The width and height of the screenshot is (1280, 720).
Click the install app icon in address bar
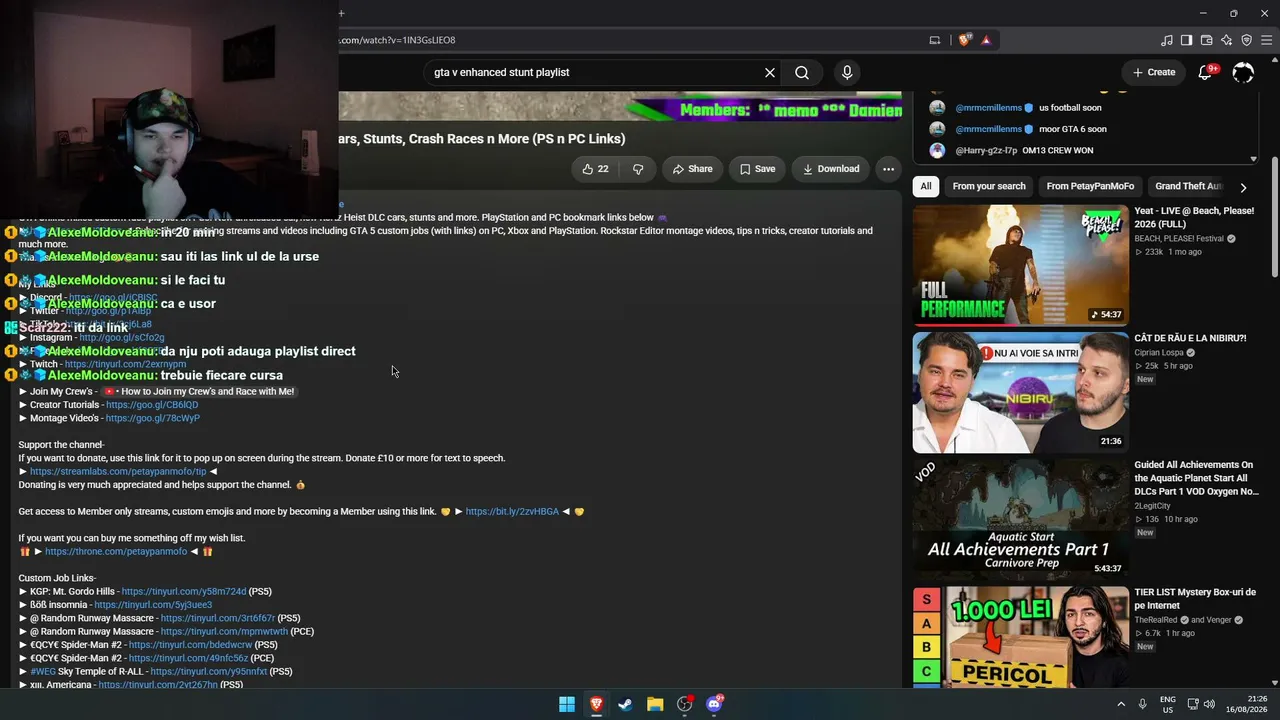point(935,40)
